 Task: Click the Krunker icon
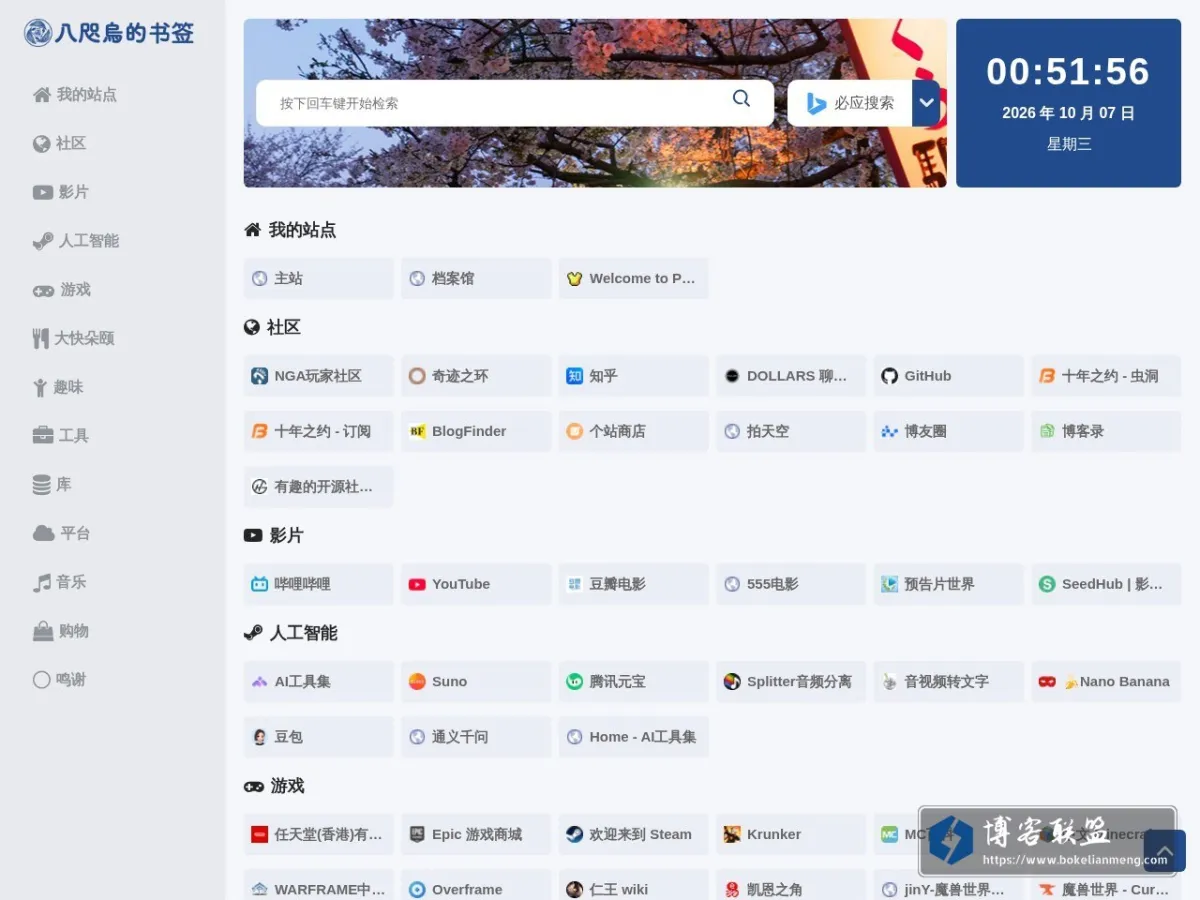732,834
